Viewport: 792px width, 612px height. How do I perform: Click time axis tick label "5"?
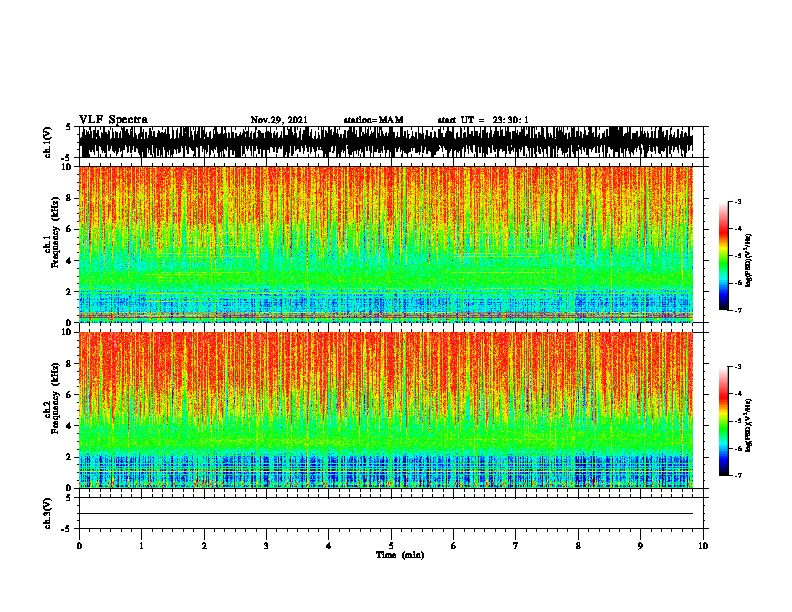391,546
